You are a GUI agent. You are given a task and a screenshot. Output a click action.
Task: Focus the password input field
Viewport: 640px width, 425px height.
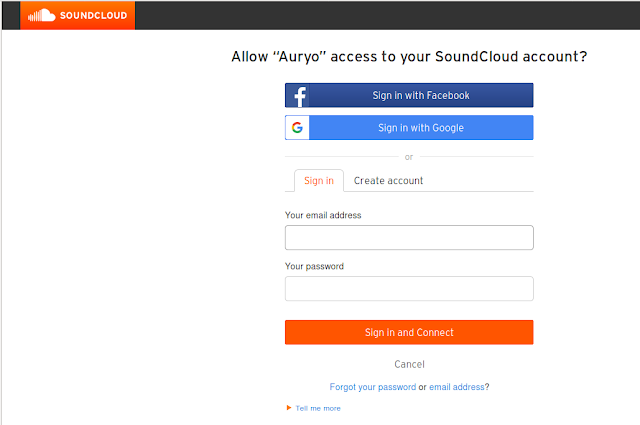point(409,289)
